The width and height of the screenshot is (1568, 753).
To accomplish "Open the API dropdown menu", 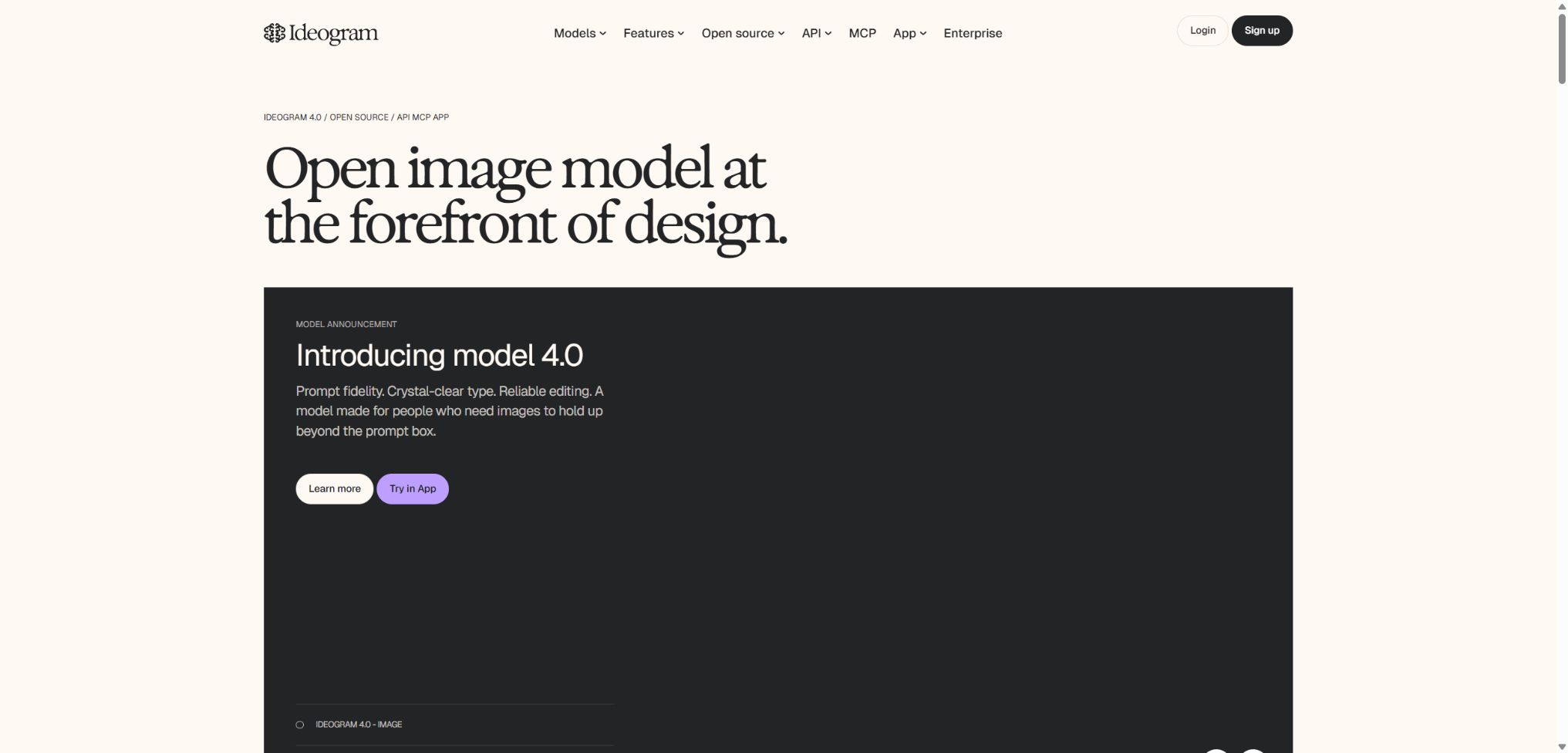I will (817, 33).
